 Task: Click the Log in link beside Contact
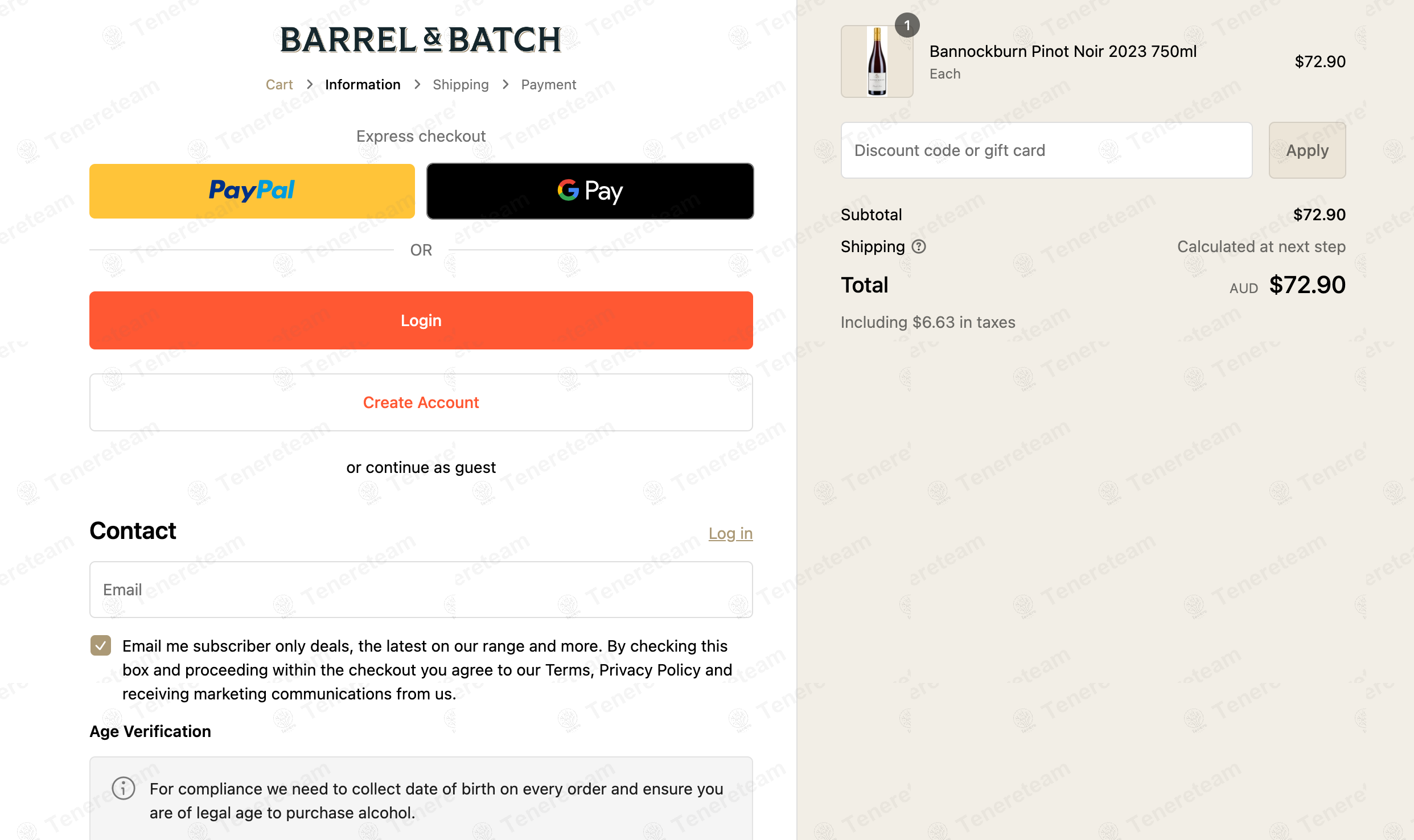(x=730, y=533)
